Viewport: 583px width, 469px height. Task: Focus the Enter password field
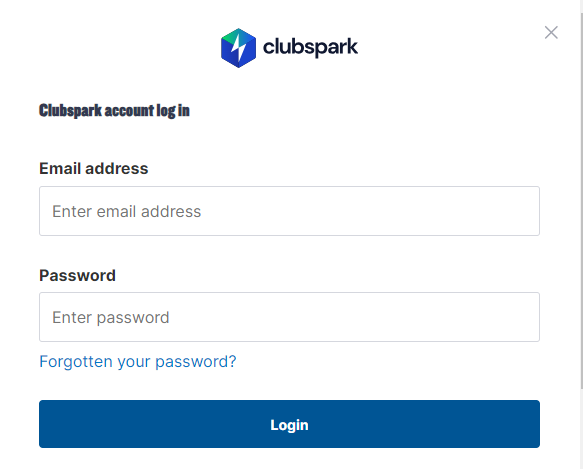click(x=289, y=317)
